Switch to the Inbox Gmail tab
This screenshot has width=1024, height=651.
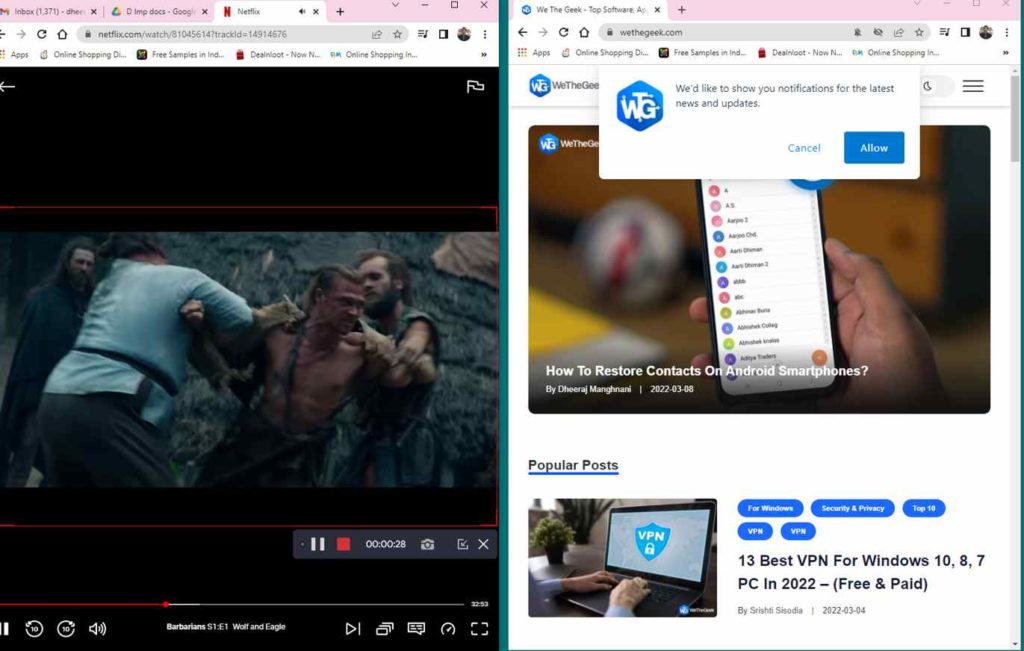tap(49, 11)
